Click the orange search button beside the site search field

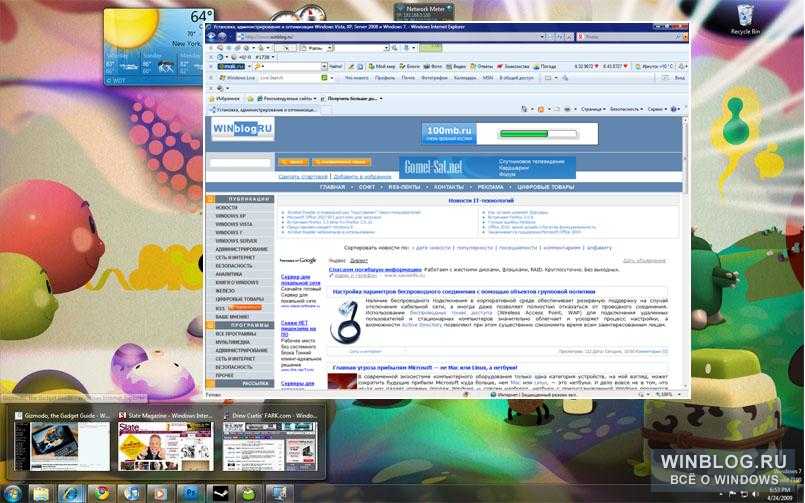tap(293, 162)
